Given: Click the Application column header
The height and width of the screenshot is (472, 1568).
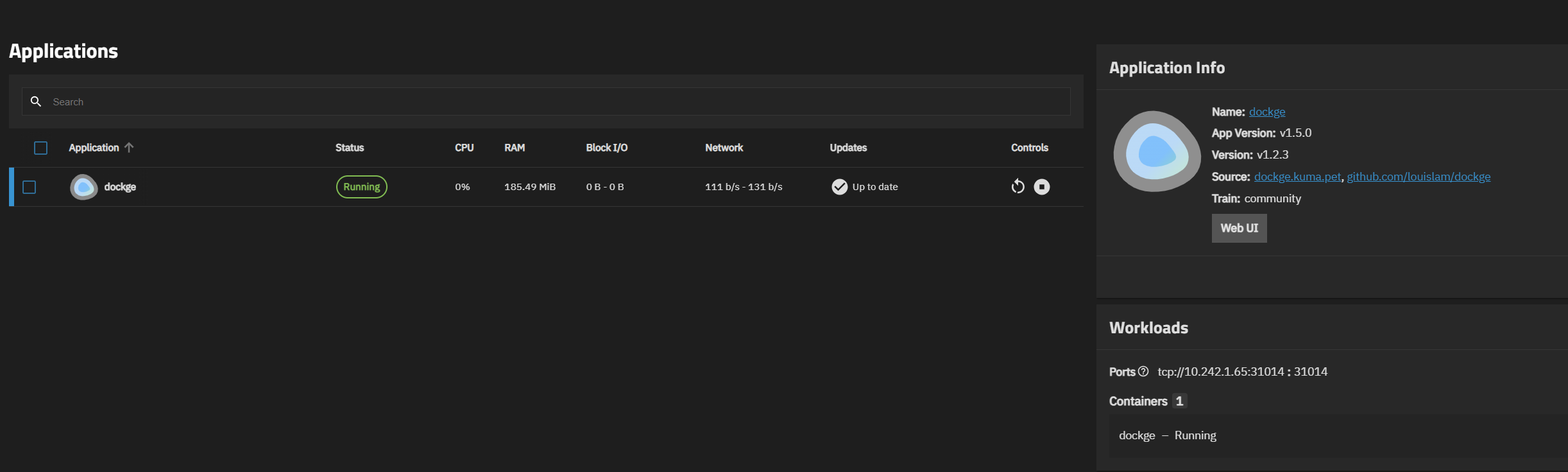Looking at the screenshot, I should click(x=94, y=148).
